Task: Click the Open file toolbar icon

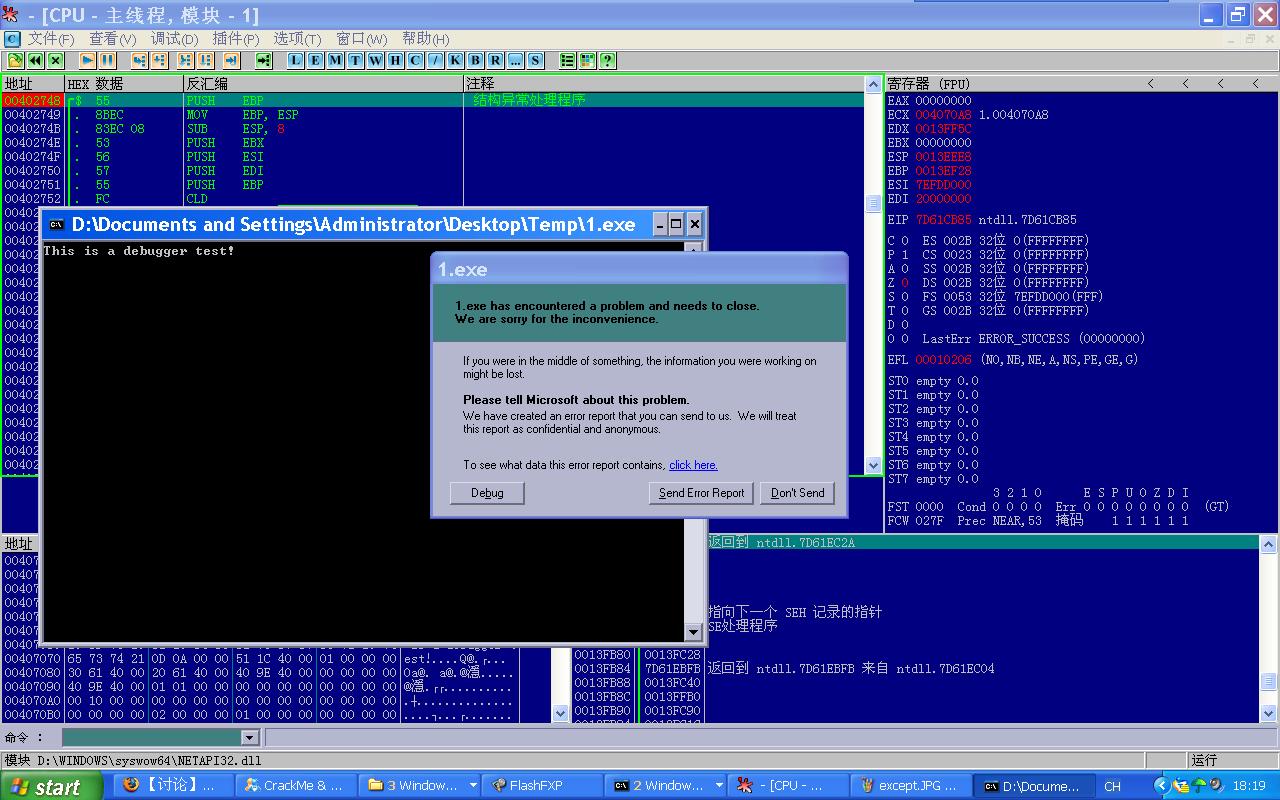Action: (x=15, y=60)
